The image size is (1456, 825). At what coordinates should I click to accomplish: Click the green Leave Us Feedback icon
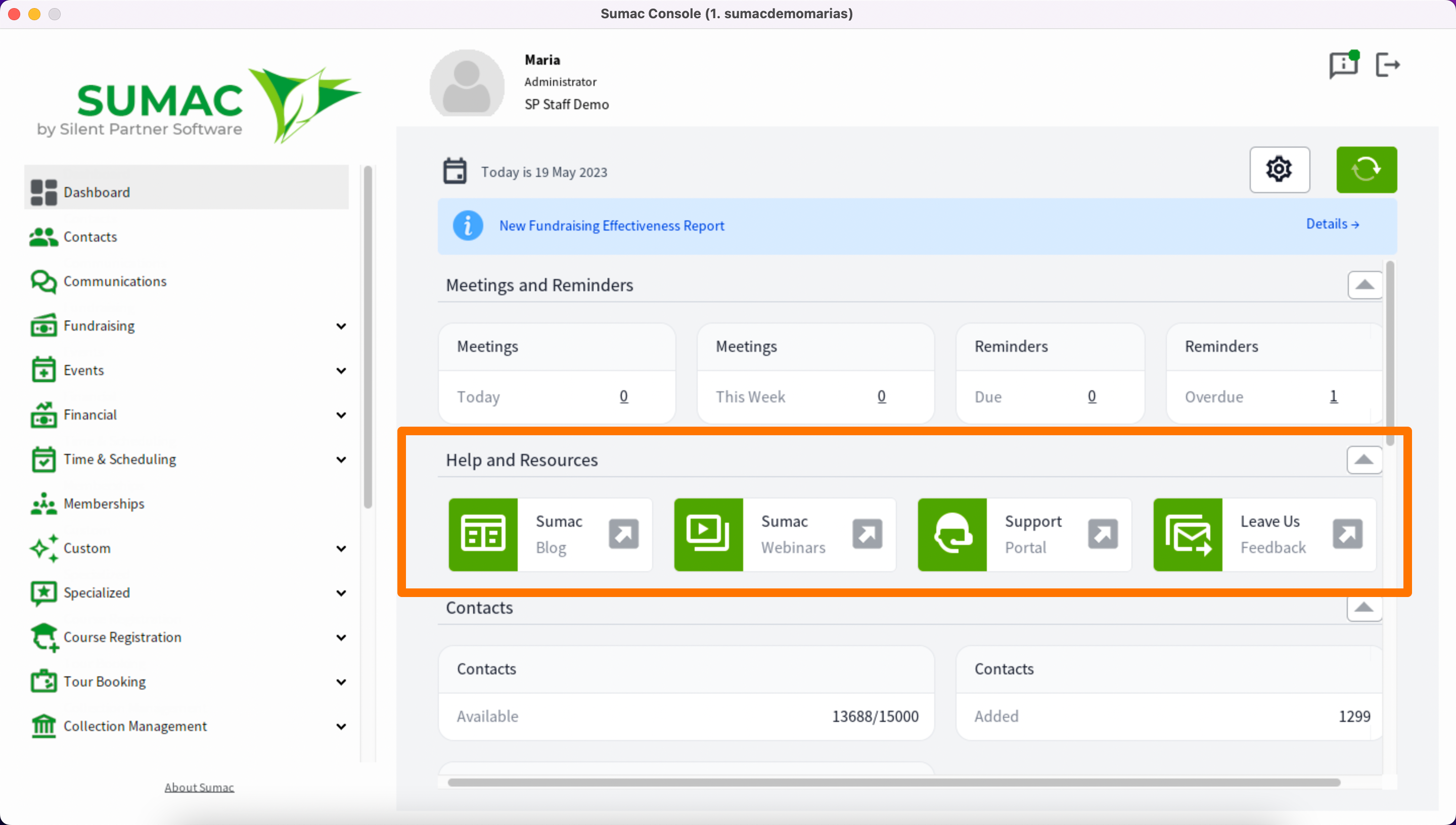[x=1188, y=534]
